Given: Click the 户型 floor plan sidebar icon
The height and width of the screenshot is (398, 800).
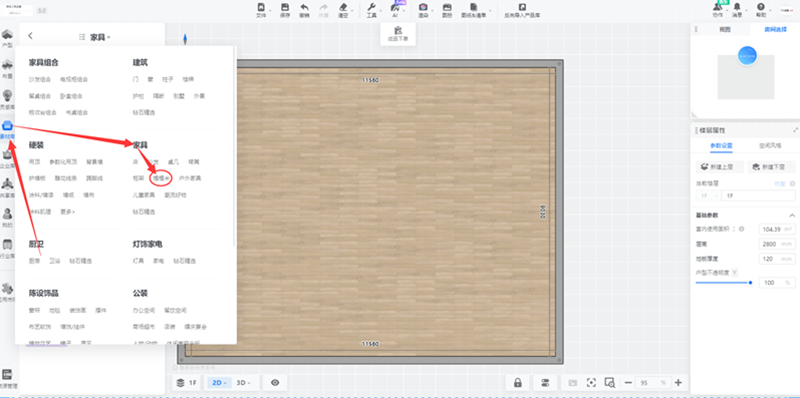Looking at the screenshot, I should (x=7, y=35).
